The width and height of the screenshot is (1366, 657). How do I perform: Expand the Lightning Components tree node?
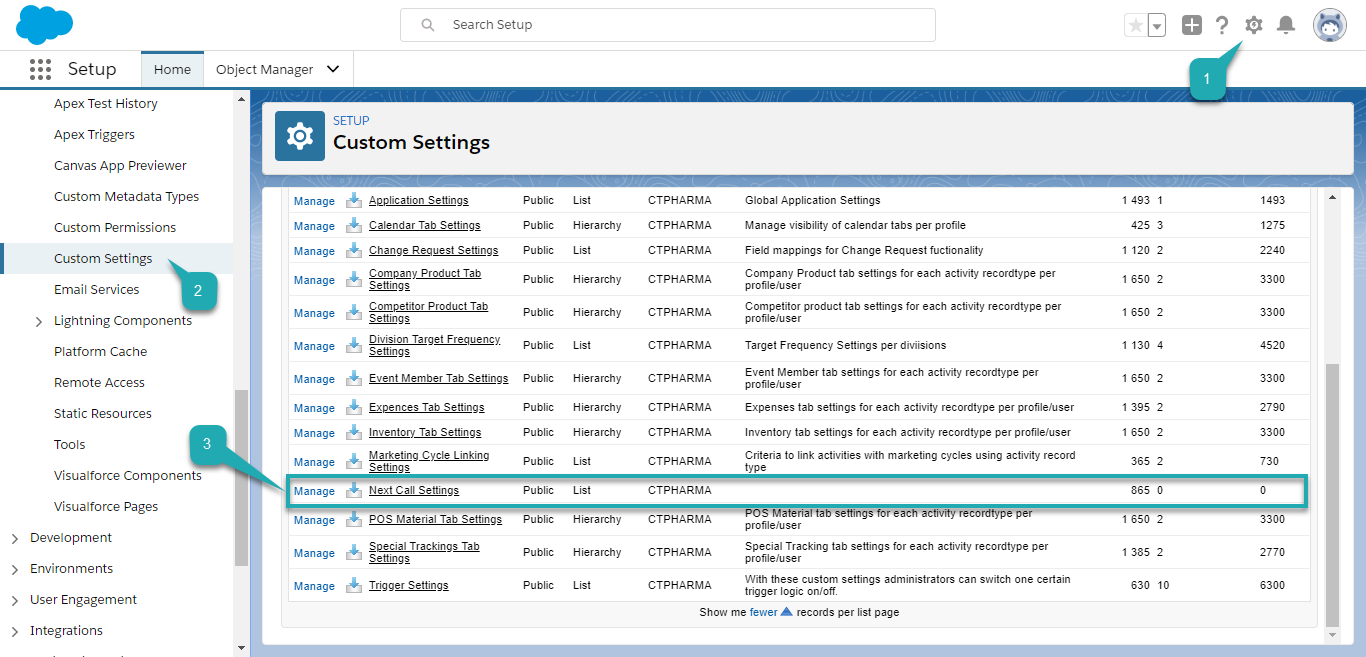39,321
